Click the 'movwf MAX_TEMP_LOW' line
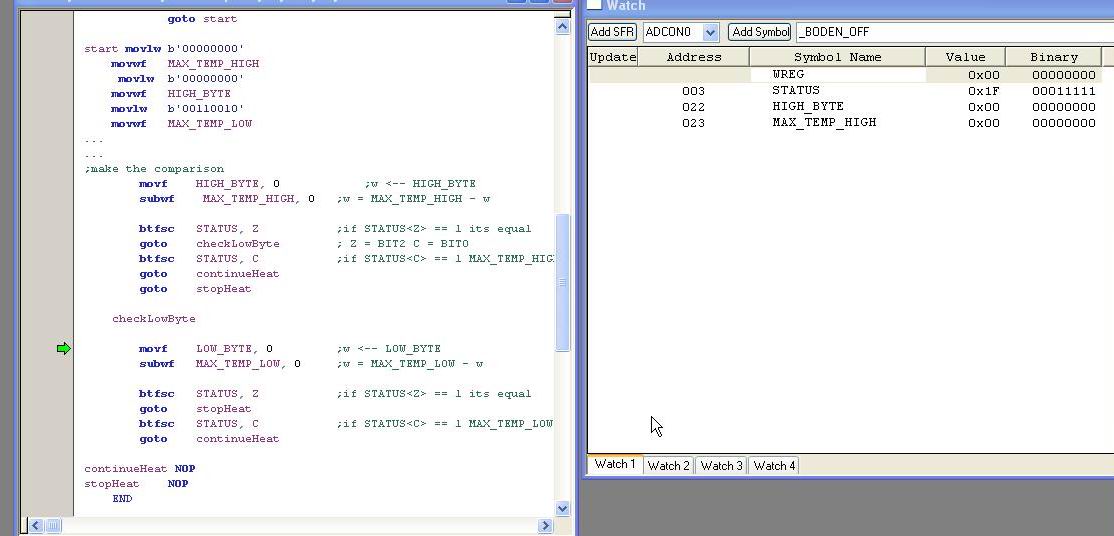Screen dimensions: 1114x536 click(x=181, y=124)
